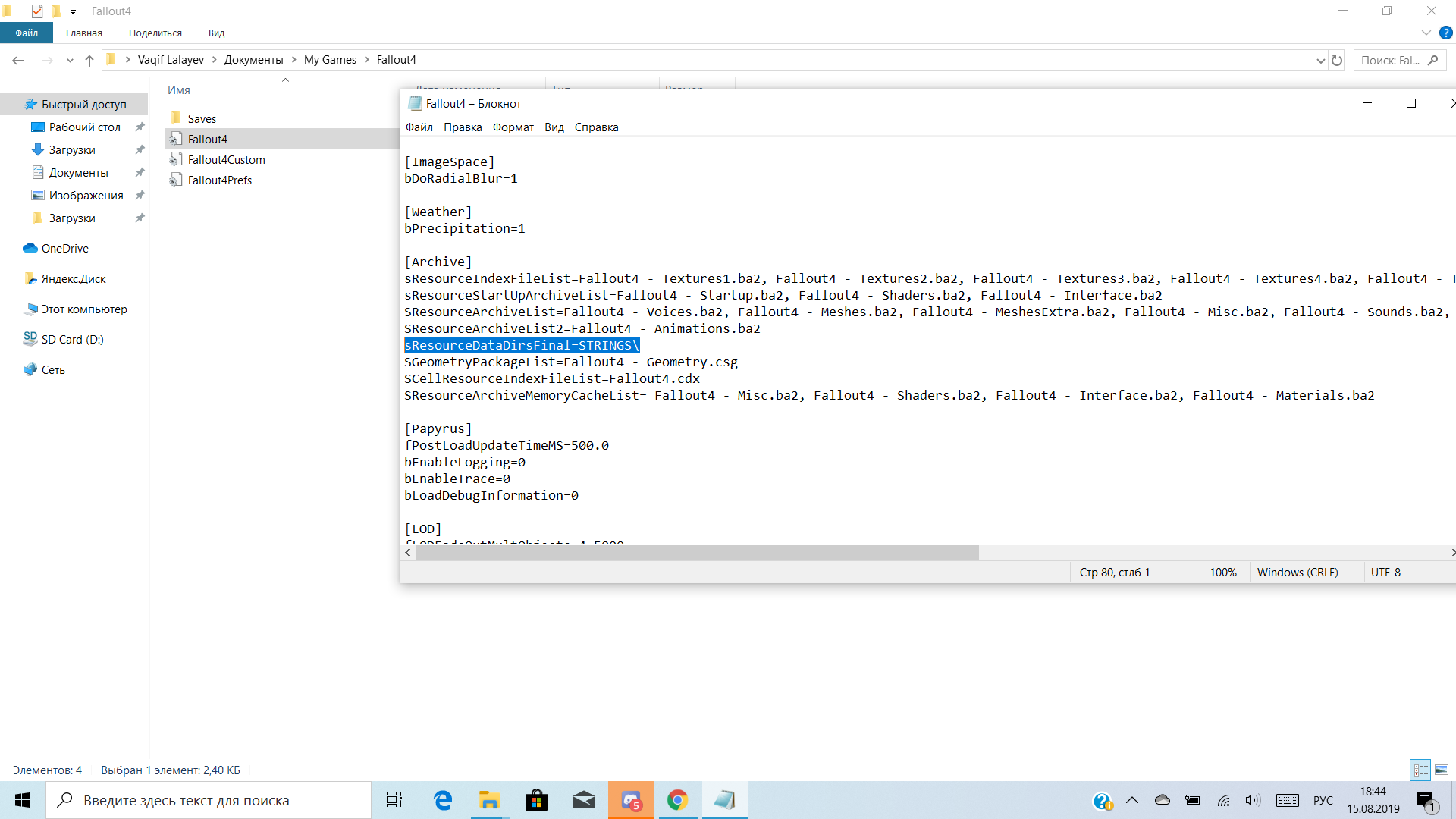Screen dimensions: 1456x819
Task: Open the Fallout4Prefs file
Action: point(219,180)
